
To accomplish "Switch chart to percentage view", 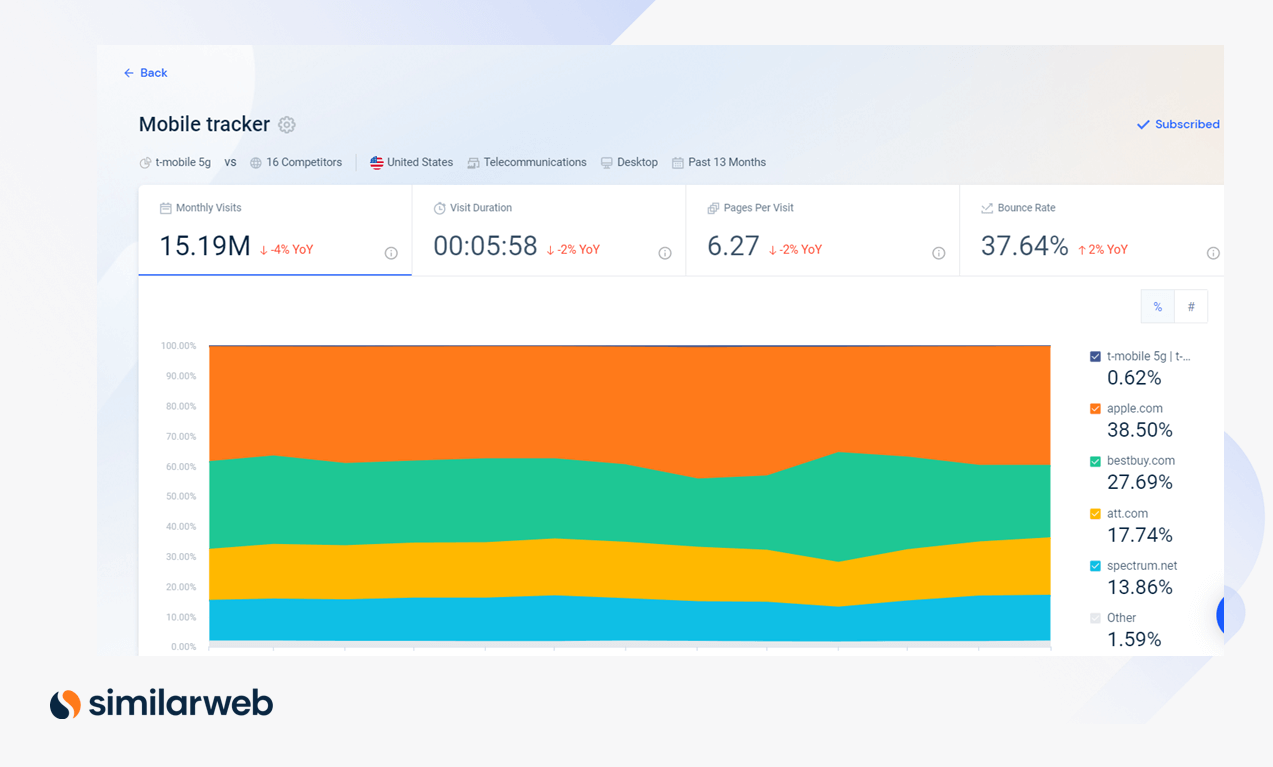I will click(x=1158, y=307).
